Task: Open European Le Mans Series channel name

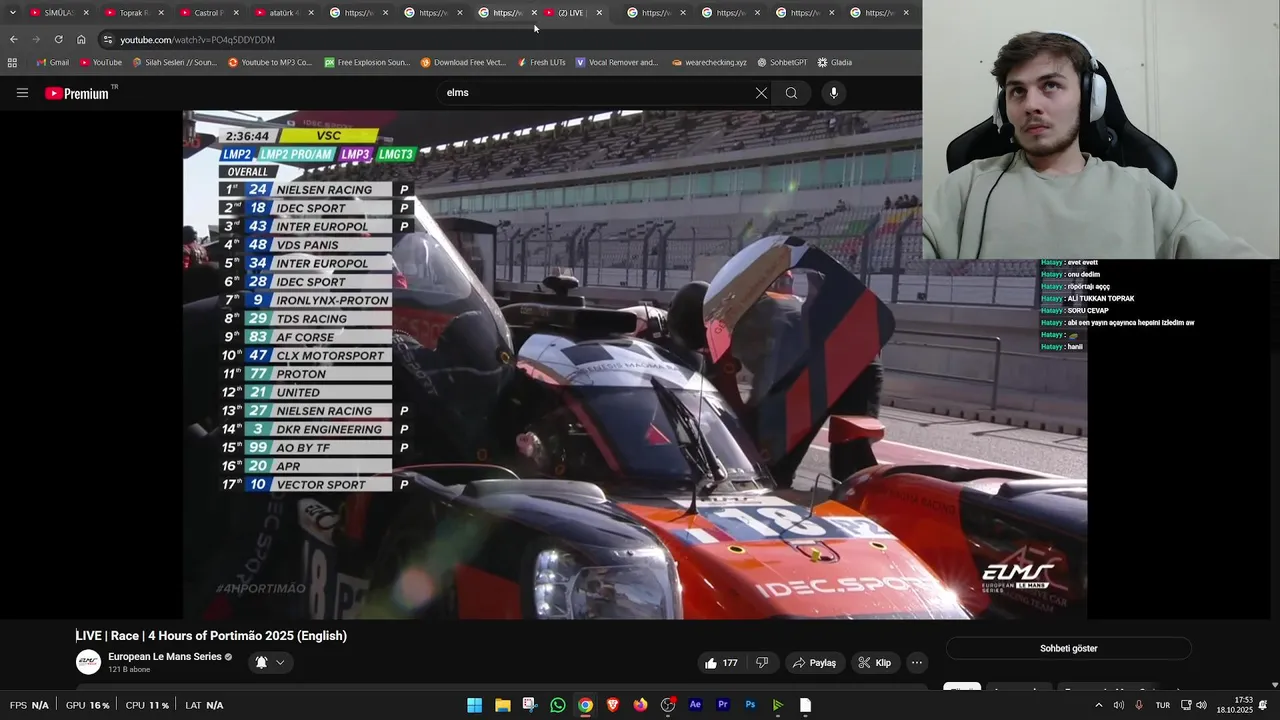Action: (164, 656)
